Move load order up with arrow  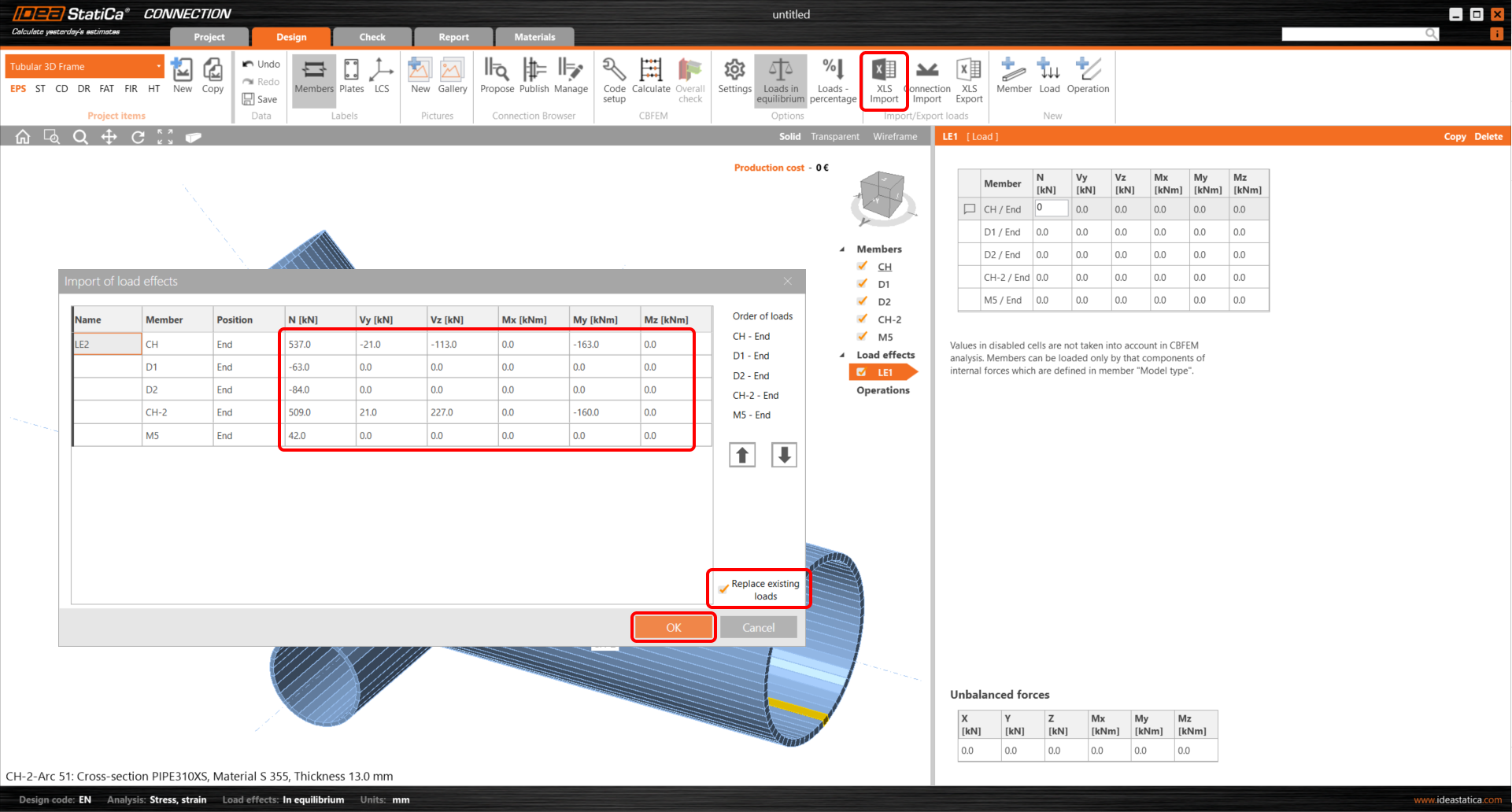[742, 455]
